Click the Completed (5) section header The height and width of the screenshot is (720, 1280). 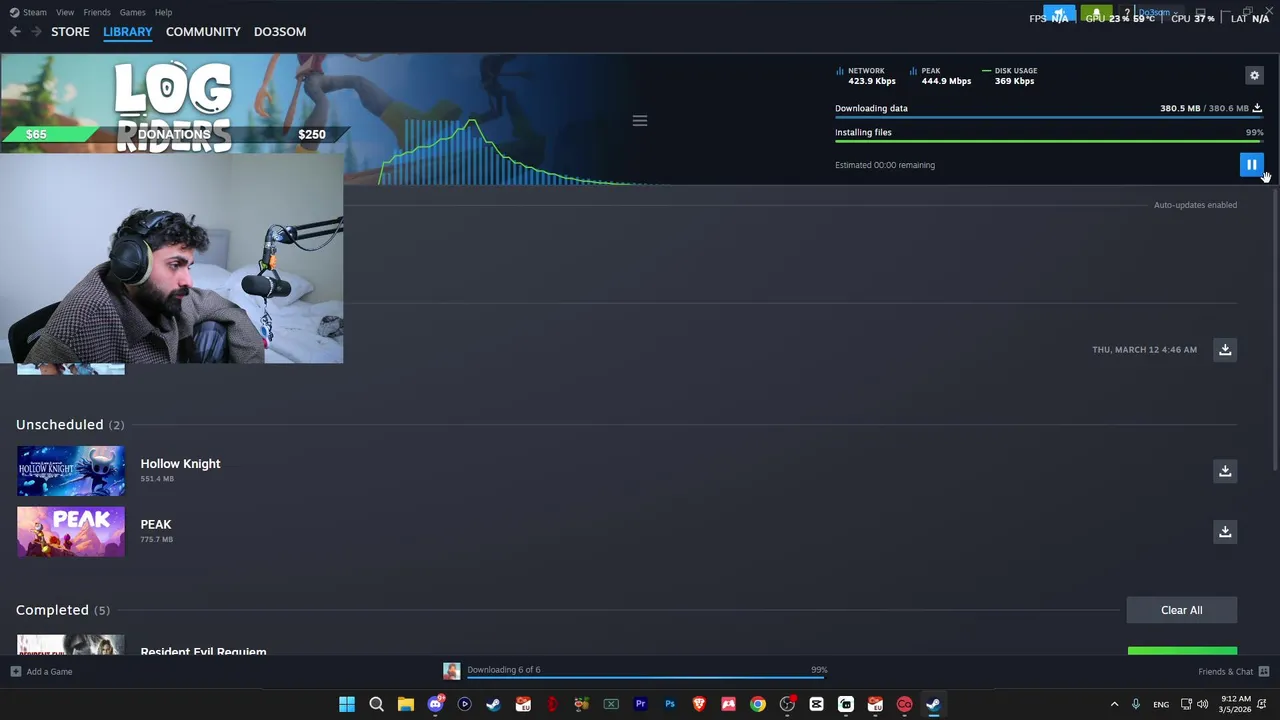[x=63, y=610]
